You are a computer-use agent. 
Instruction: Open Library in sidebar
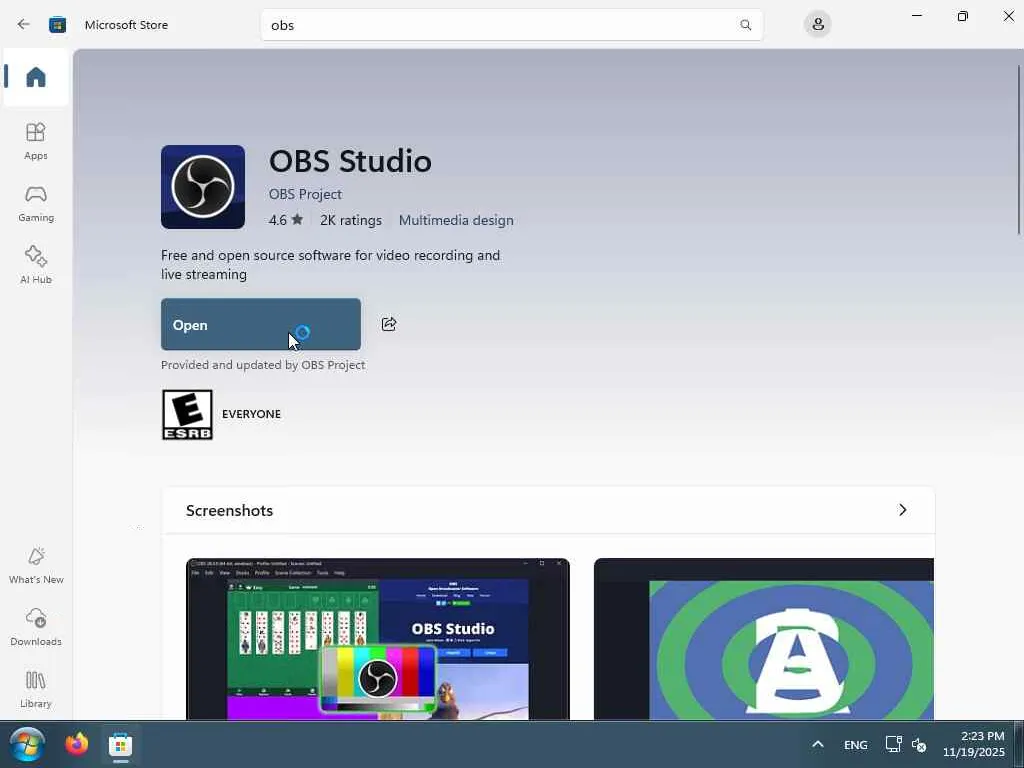(x=36, y=690)
